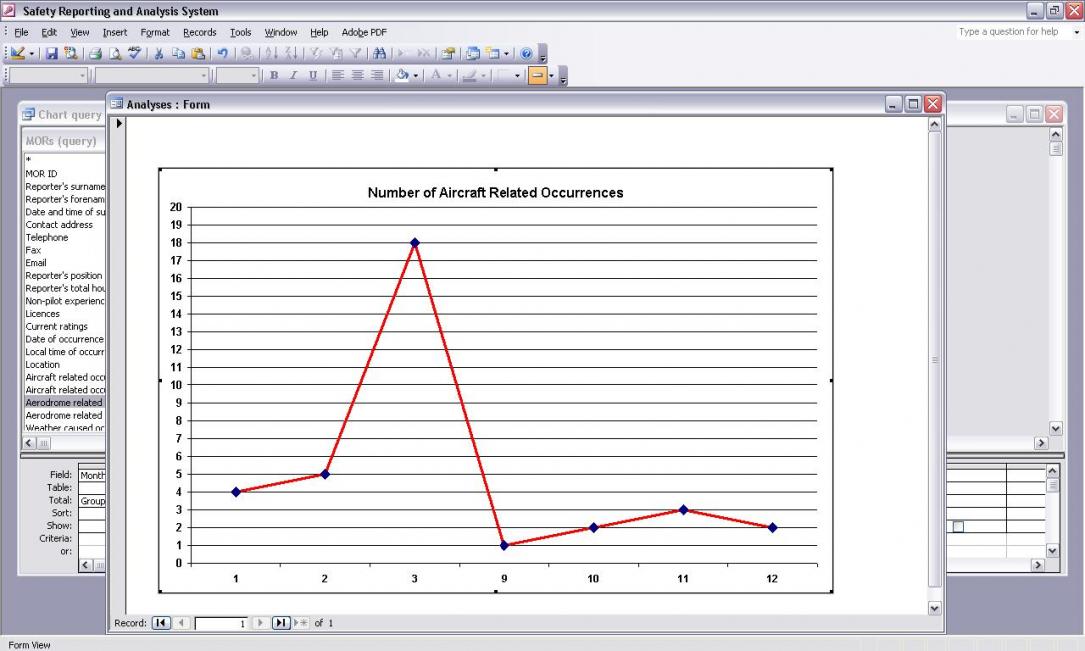Open the Line/Border Width dropdown arrow
This screenshot has height=651, width=1085.
point(517,76)
